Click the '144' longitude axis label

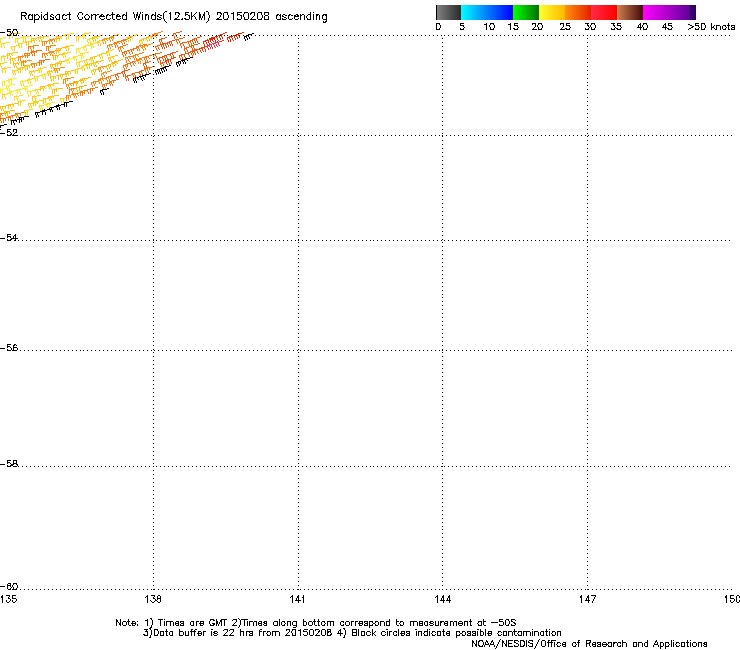pos(442,599)
